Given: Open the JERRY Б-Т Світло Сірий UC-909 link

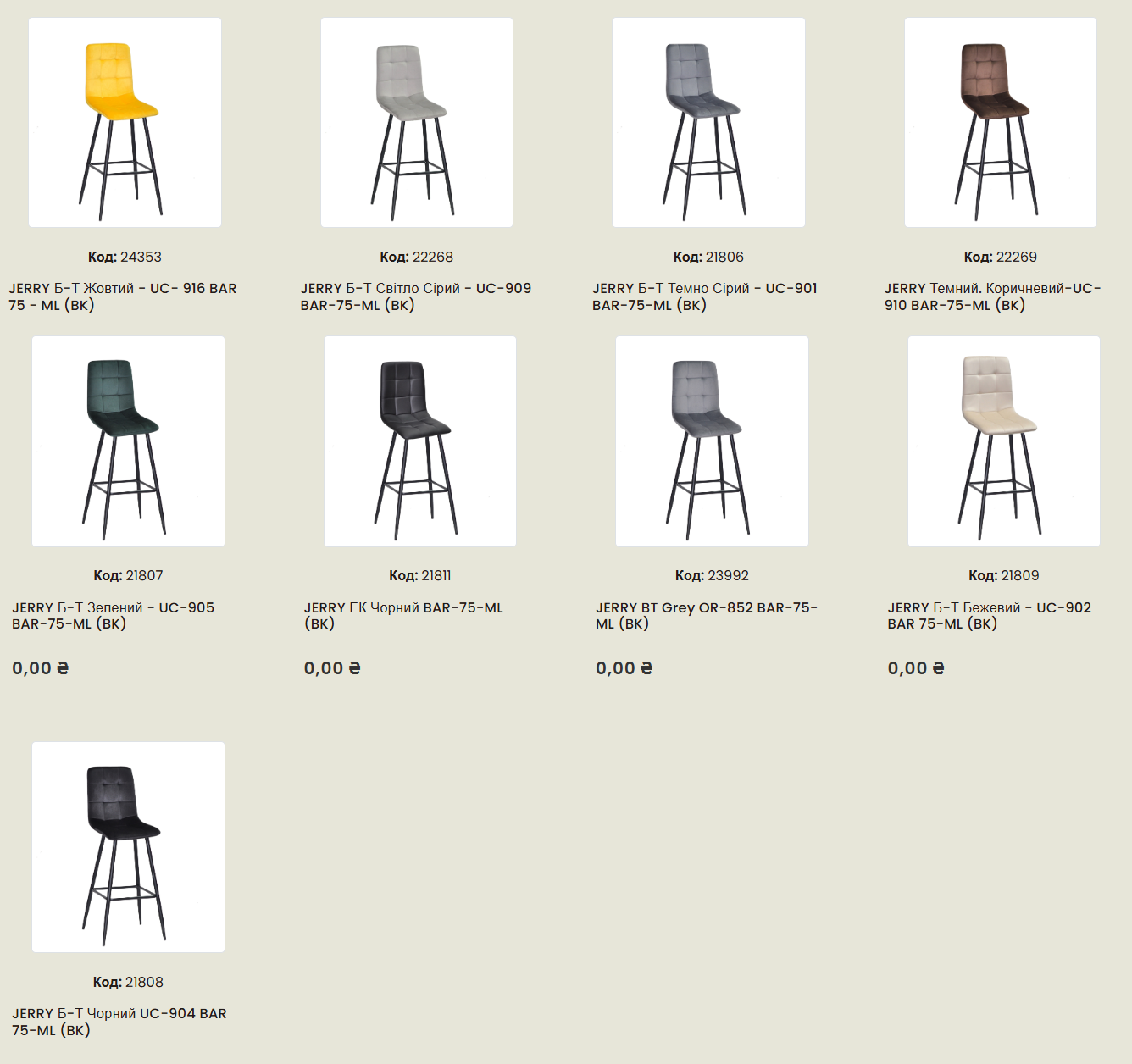Looking at the screenshot, I should click(416, 296).
